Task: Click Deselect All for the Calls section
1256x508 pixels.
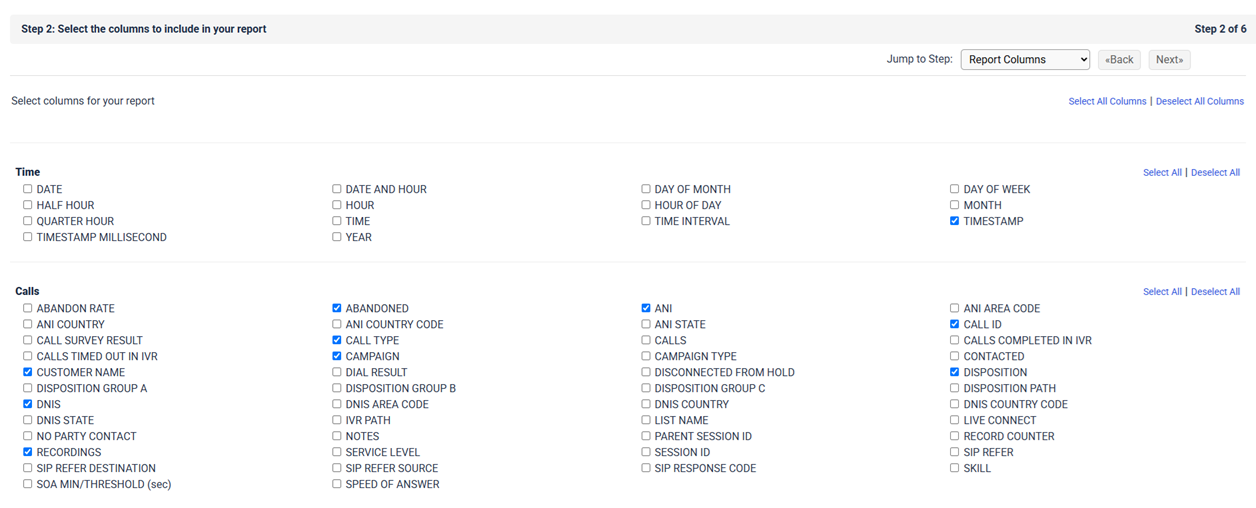Action: (x=1215, y=292)
